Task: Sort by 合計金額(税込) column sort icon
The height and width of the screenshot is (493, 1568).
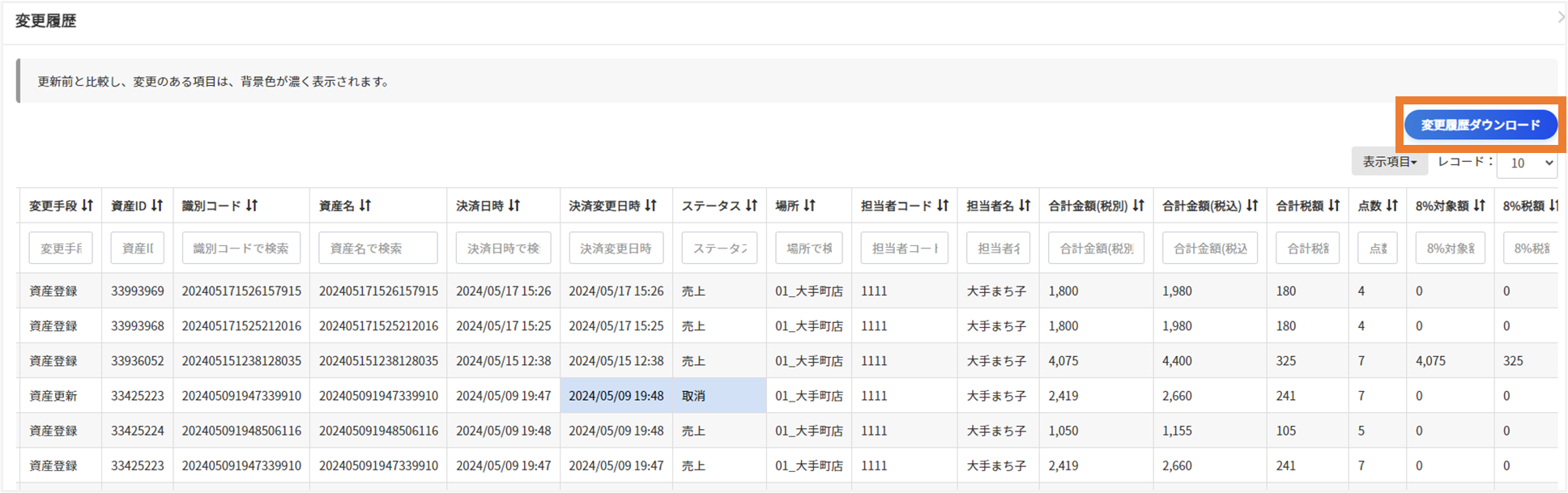Action: tap(1252, 206)
